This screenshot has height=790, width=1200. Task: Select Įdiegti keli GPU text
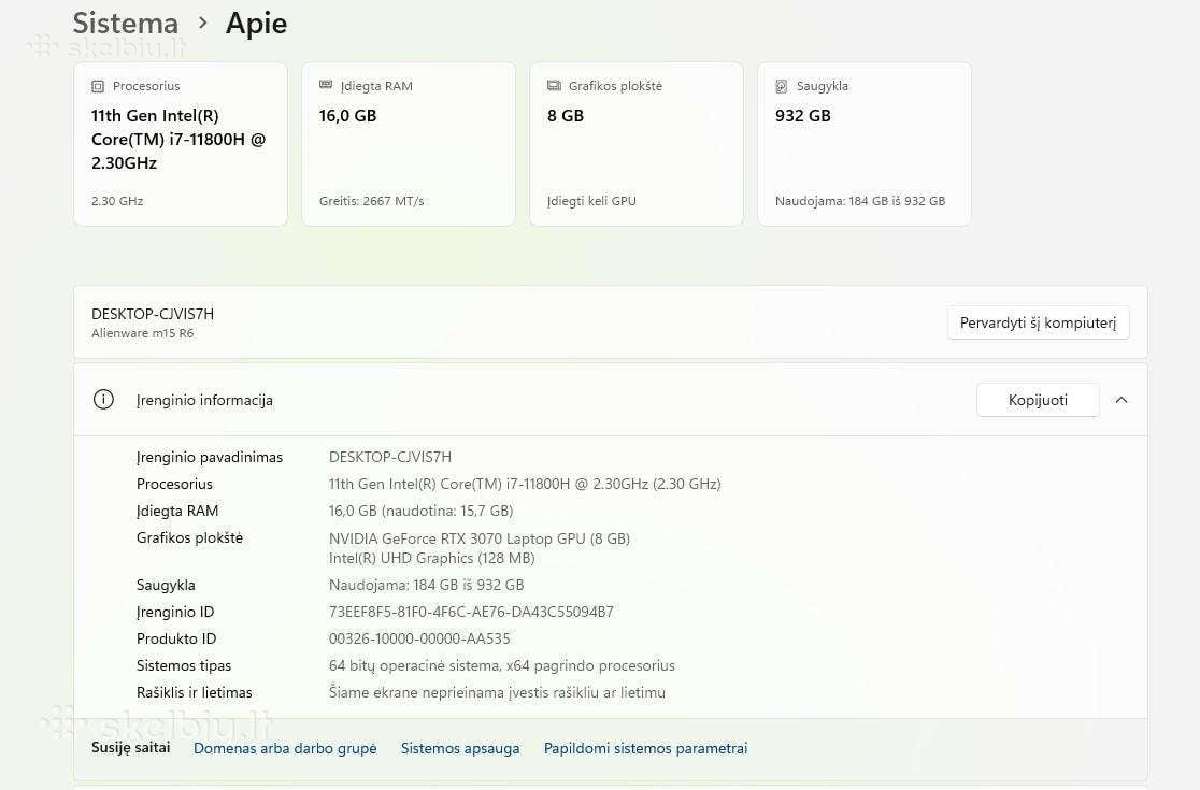(x=591, y=201)
